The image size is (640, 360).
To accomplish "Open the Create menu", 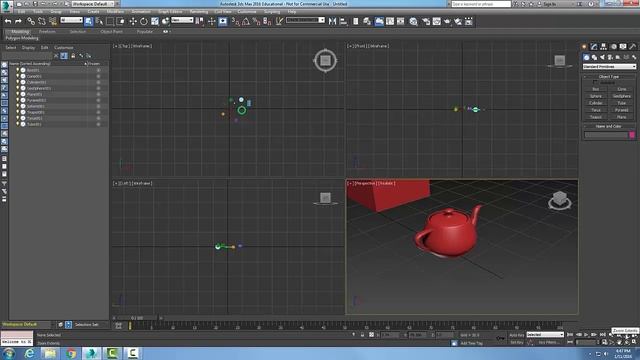I will 93,11.
